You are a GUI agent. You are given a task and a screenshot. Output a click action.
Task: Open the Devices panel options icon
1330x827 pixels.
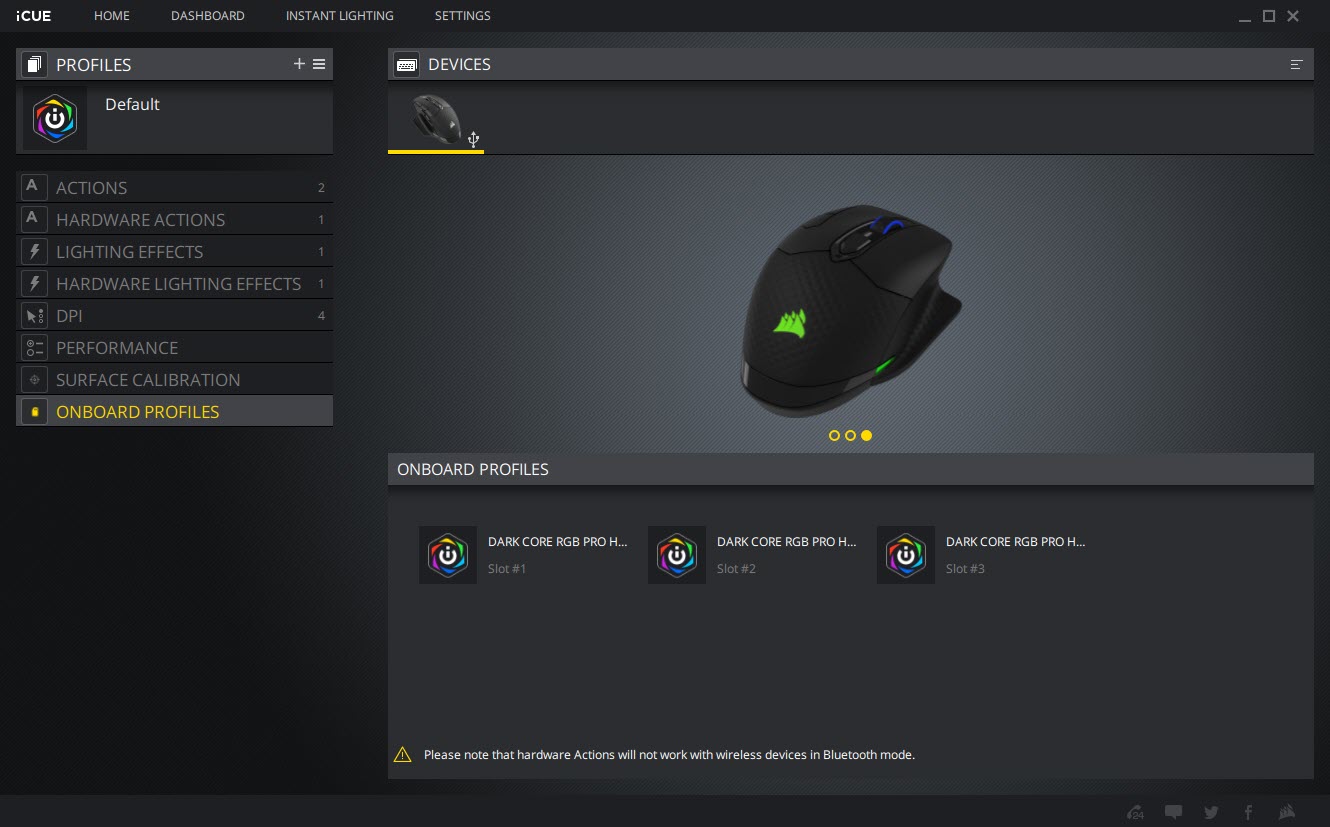tap(1297, 64)
